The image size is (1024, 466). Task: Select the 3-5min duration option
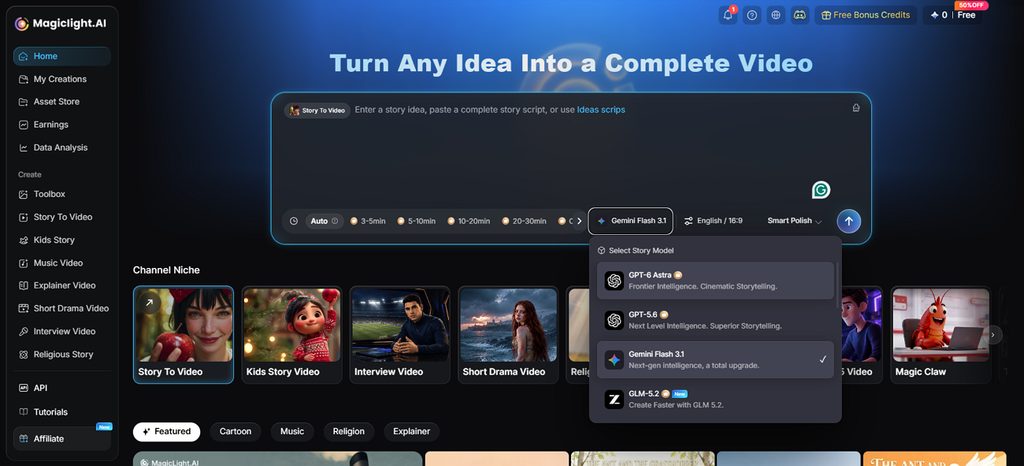click(368, 221)
